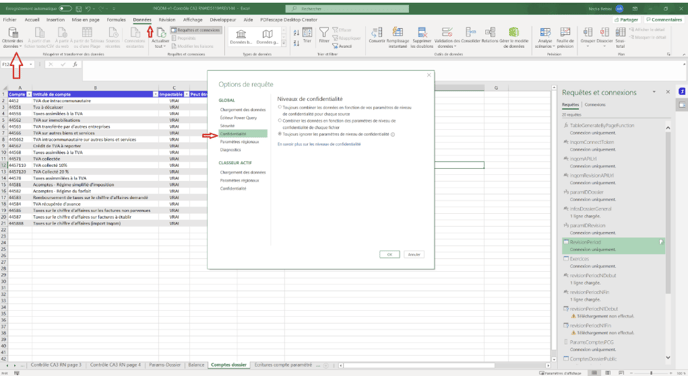Click the Supprimer les doublons icon
Image resolution: width=688 pixels, height=376 pixels.
(422, 32)
